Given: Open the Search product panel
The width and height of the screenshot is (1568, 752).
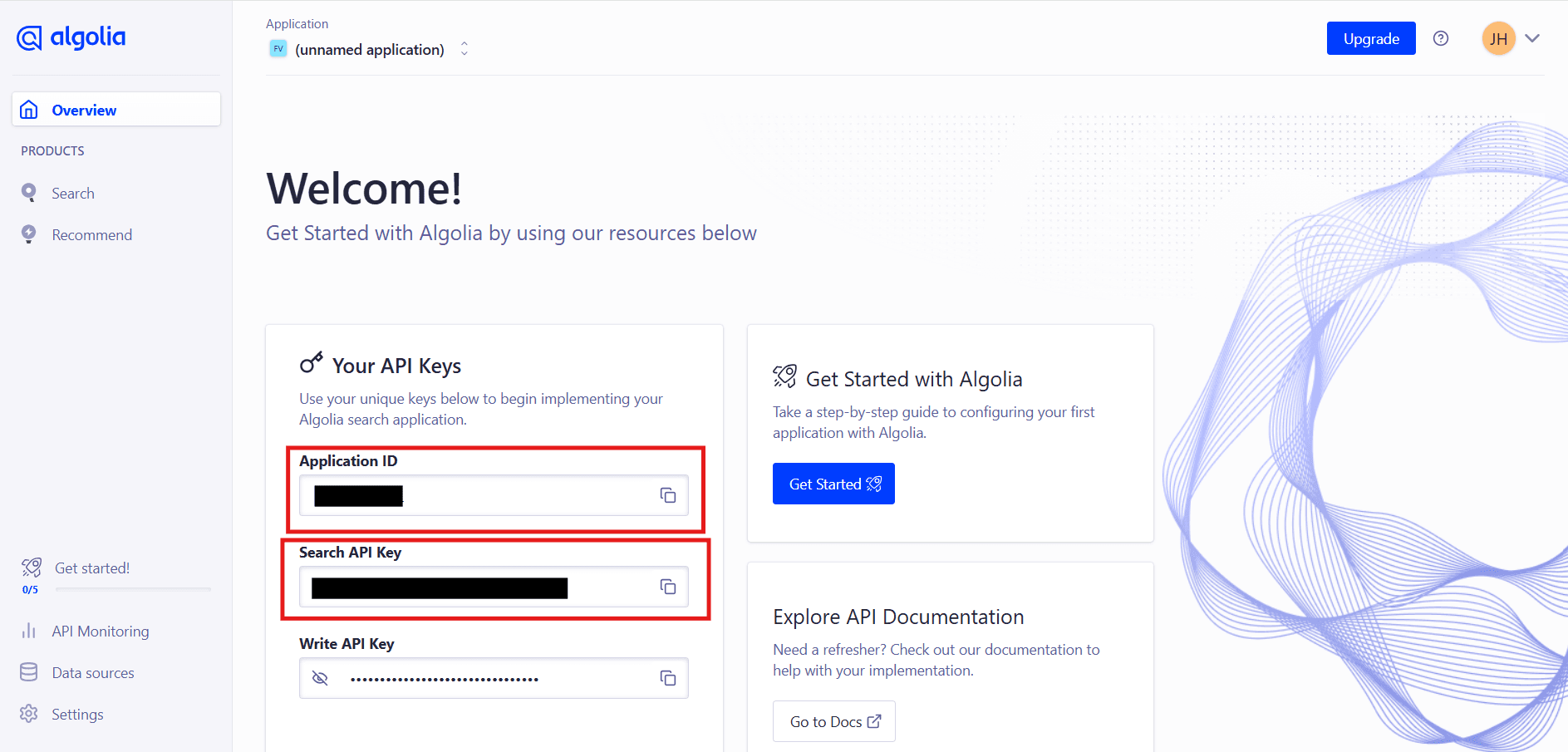Looking at the screenshot, I should pyautogui.click(x=73, y=192).
